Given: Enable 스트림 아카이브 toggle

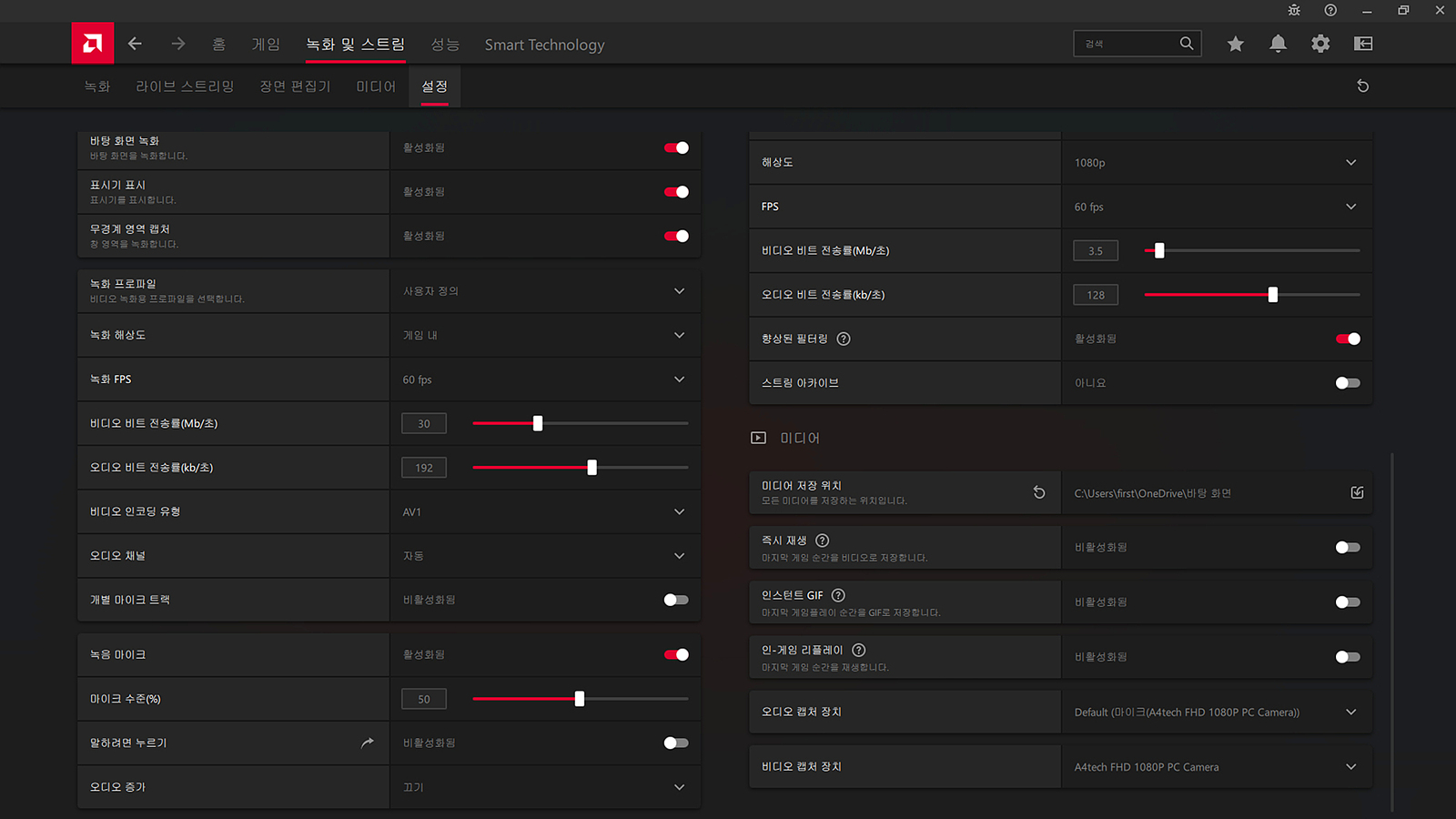Looking at the screenshot, I should pyautogui.click(x=1348, y=383).
